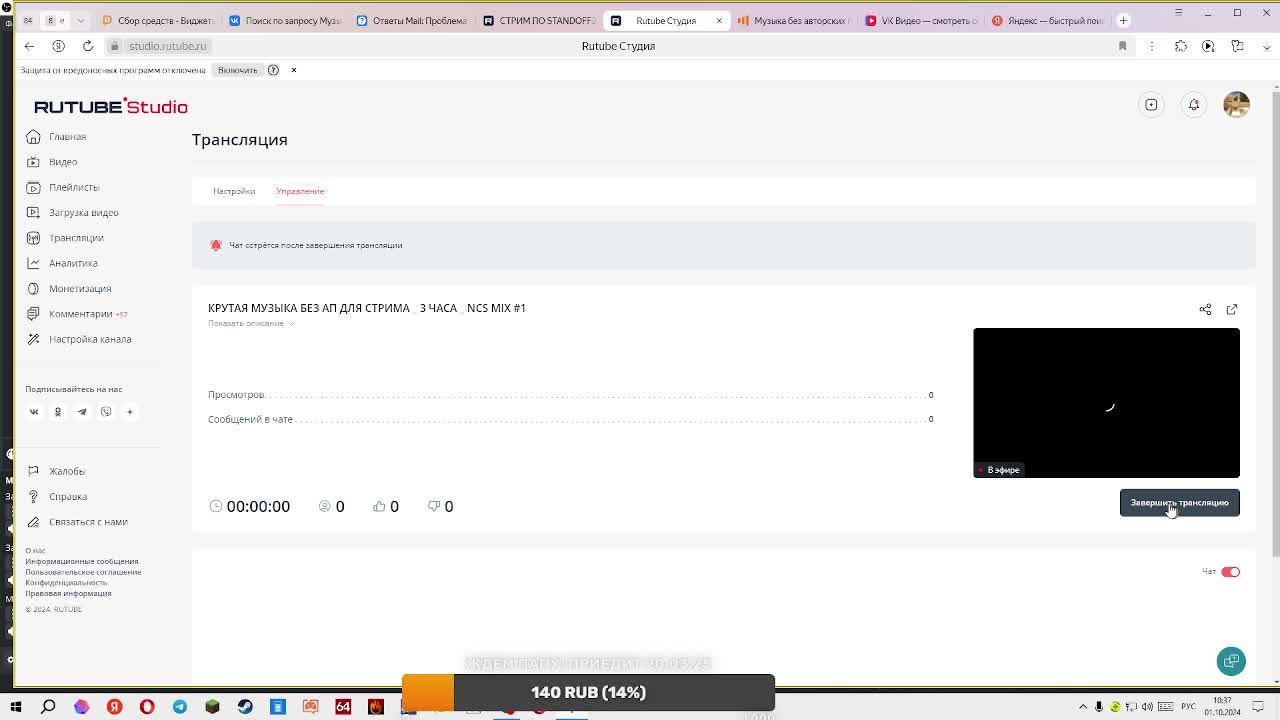The height and width of the screenshot is (720, 1280).
Task: Launch Opera from taskbar
Action: coord(147,707)
